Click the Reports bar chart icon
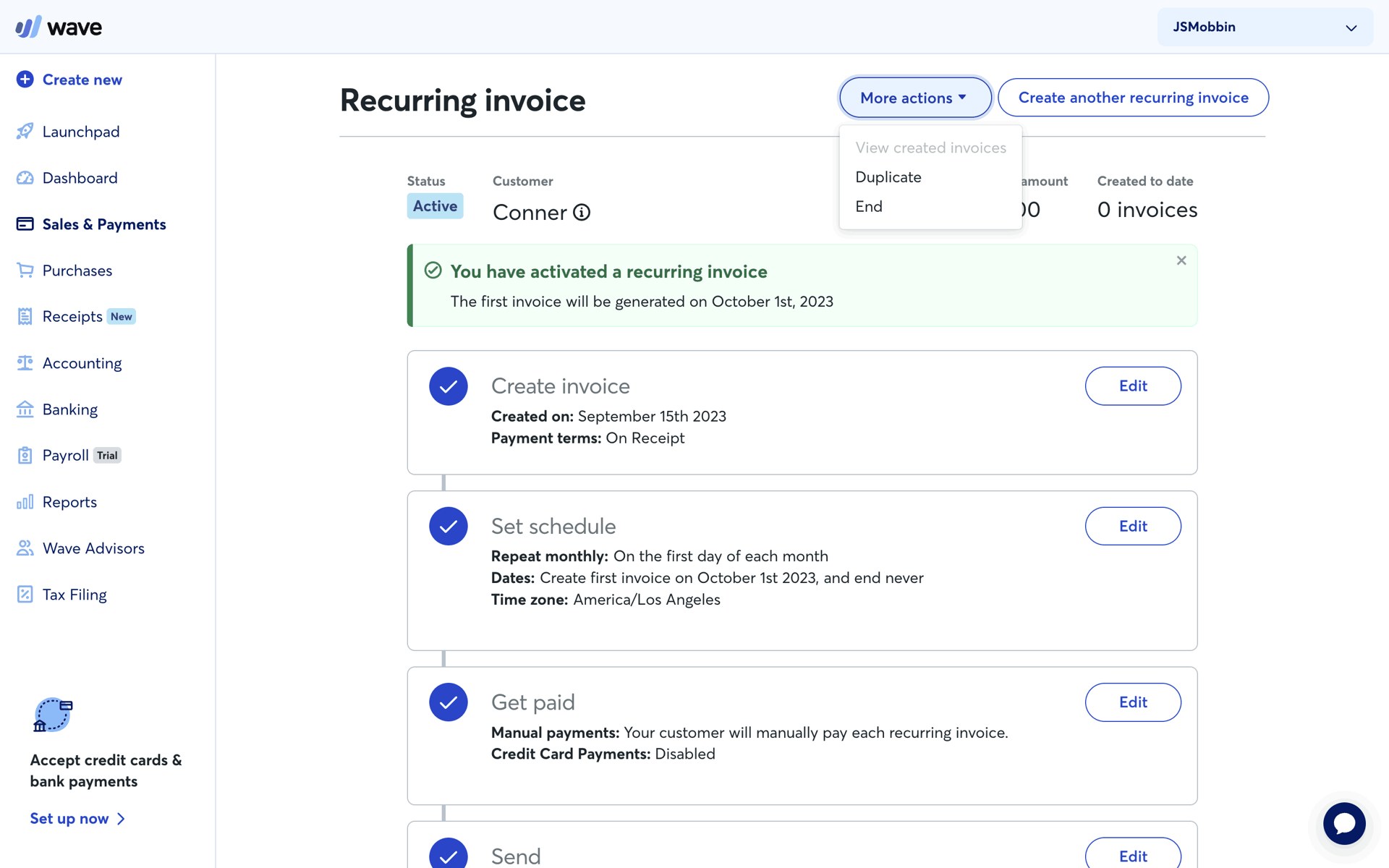The height and width of the screenshot is (868, 1389). point(25,502)
